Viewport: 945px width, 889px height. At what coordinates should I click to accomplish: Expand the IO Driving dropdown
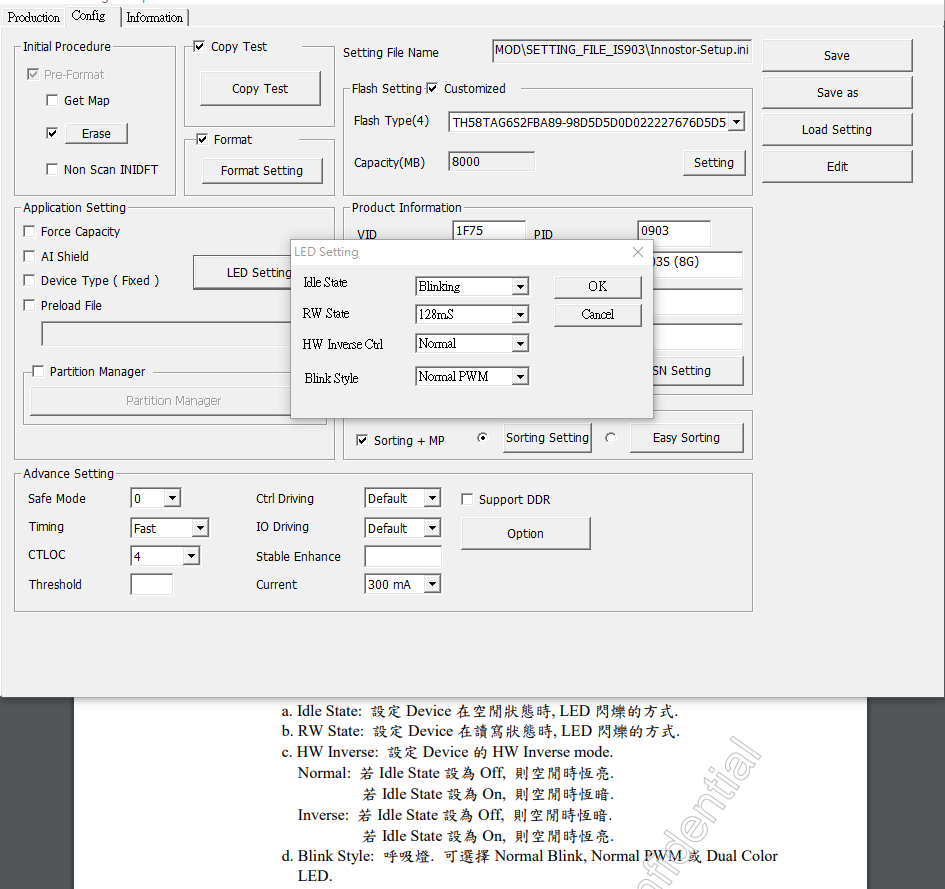point(432,528)
